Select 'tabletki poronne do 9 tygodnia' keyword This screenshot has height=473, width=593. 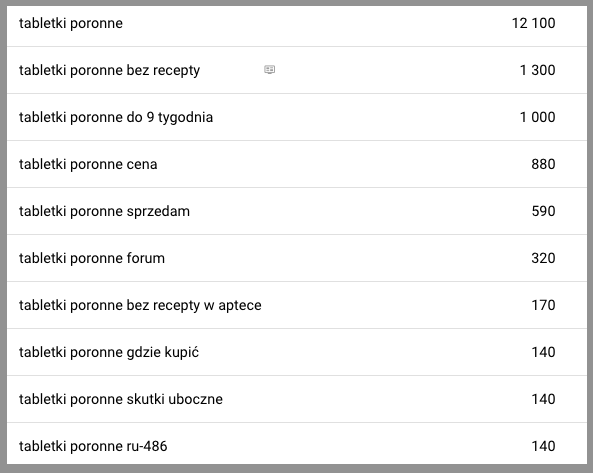tap(116, 118)
